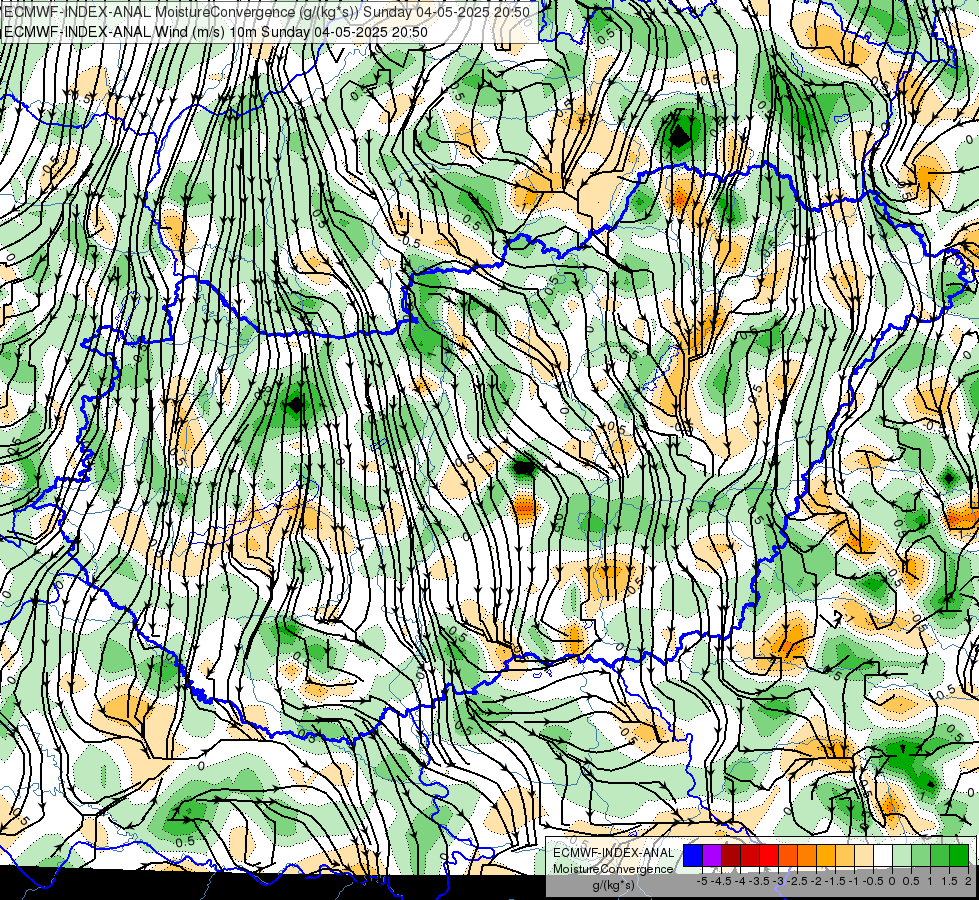Click the -1.5 value on the color scale
Viewport: 979px width, 900px height.
[835, 881]
